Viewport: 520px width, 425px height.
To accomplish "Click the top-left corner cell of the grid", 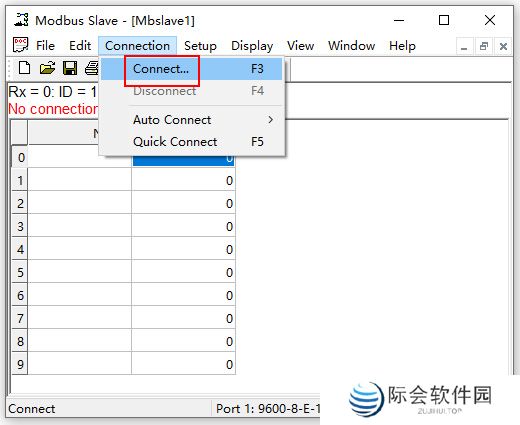I will click(x=20, y=133).
